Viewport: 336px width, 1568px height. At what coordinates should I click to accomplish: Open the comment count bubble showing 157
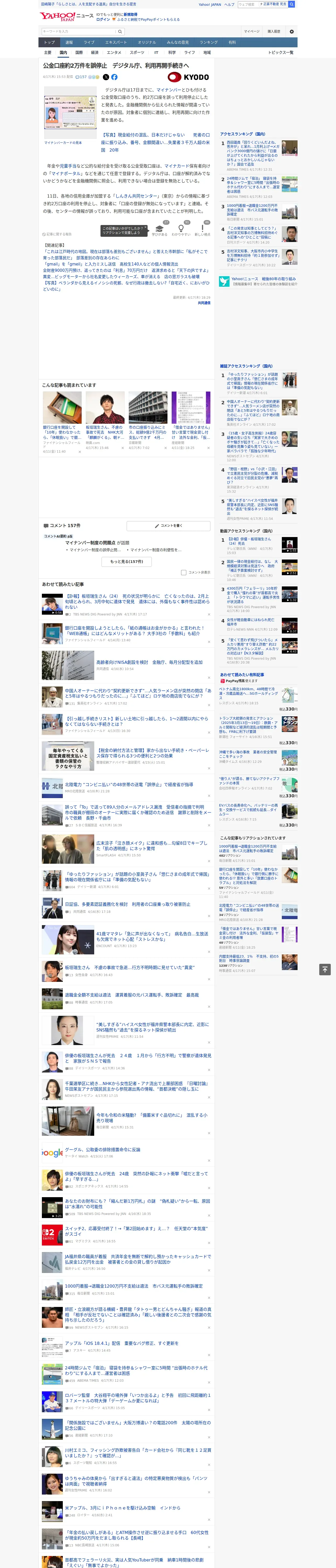click(81, 77)
